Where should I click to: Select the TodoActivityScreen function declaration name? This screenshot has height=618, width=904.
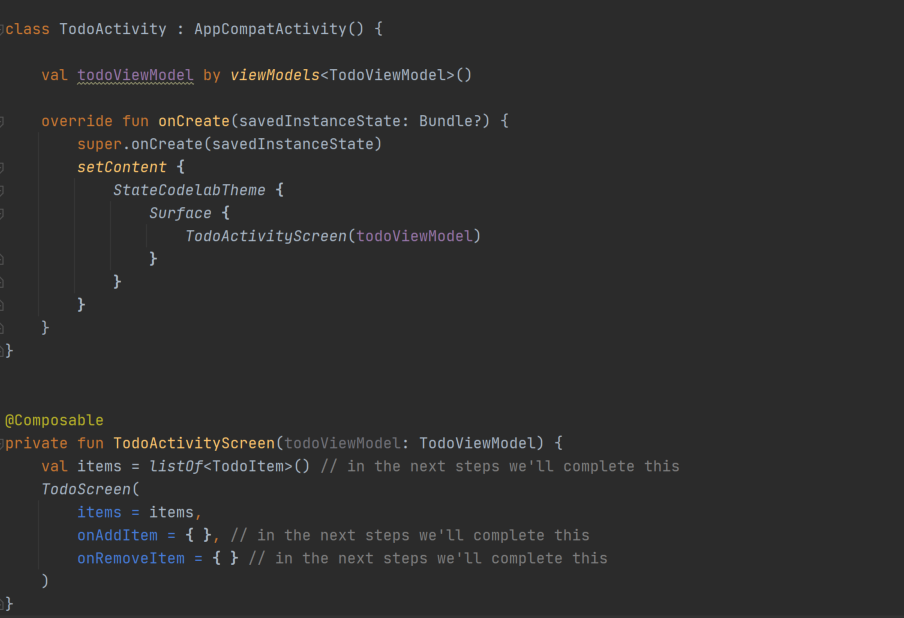pos(194,443)
